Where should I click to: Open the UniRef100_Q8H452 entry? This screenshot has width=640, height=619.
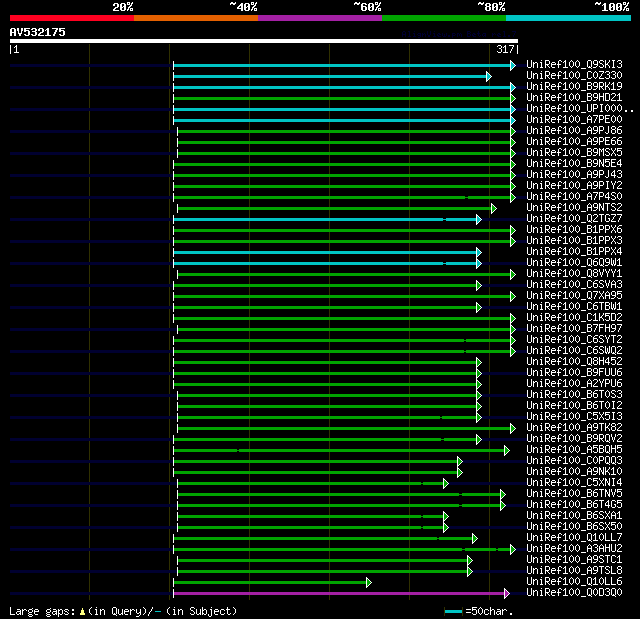[574, 362]
